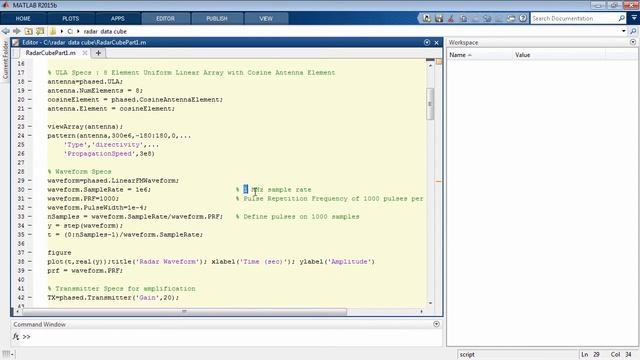
Task: Click the C: drive path segment
Action: click(70, 31)
